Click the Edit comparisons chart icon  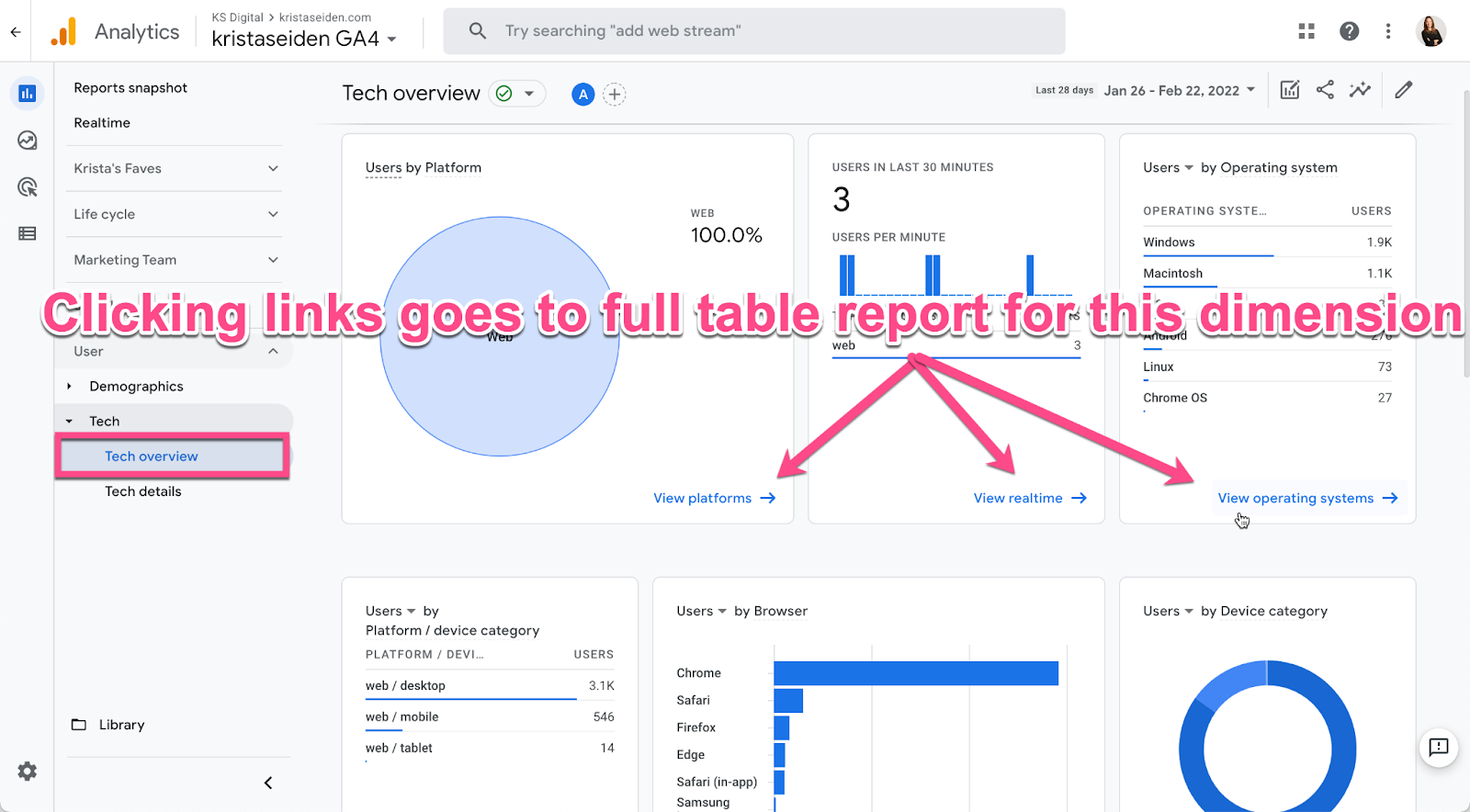click(x=1290, y=90)
